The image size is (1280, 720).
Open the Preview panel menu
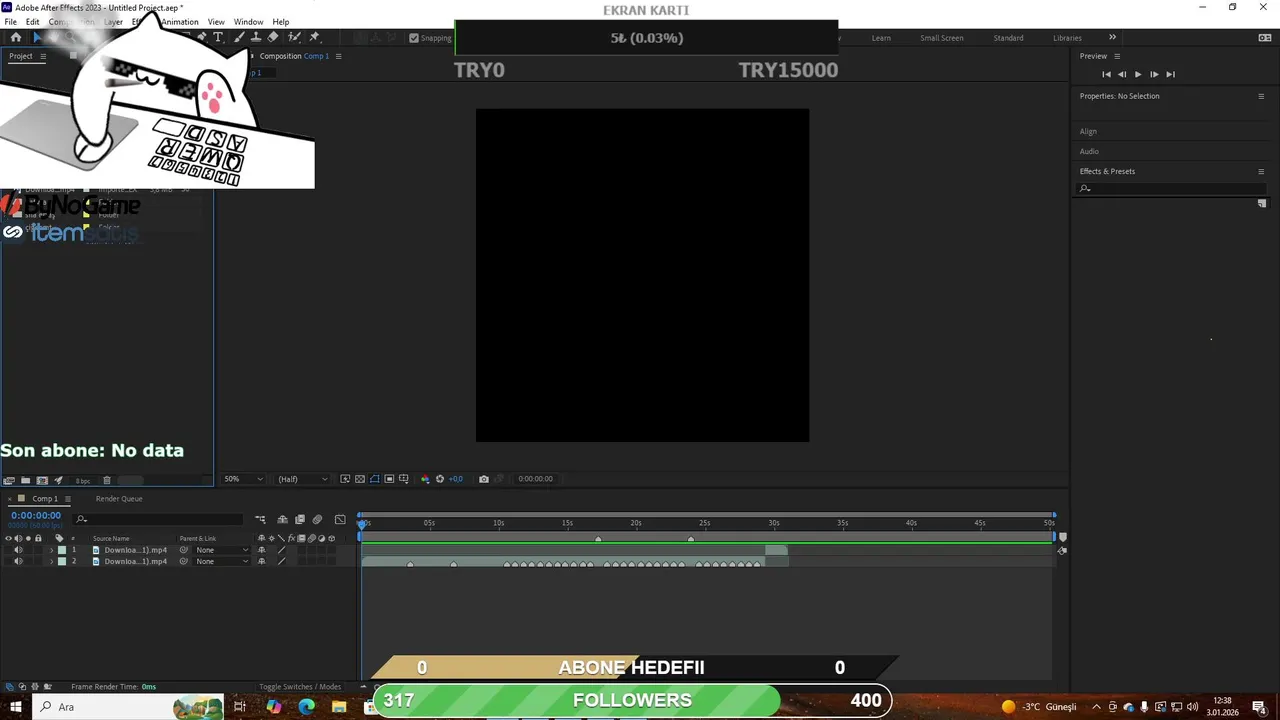[x=1117, y=56]
